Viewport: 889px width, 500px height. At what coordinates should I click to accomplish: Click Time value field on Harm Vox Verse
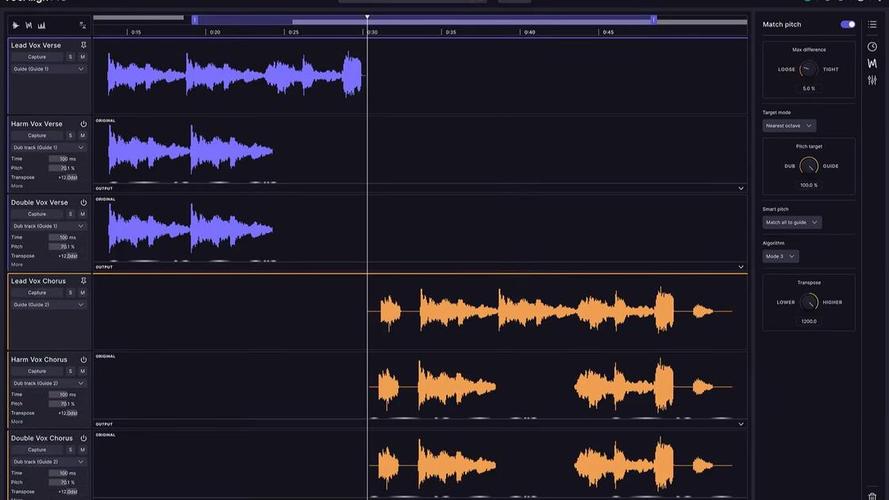pos(62,159)
